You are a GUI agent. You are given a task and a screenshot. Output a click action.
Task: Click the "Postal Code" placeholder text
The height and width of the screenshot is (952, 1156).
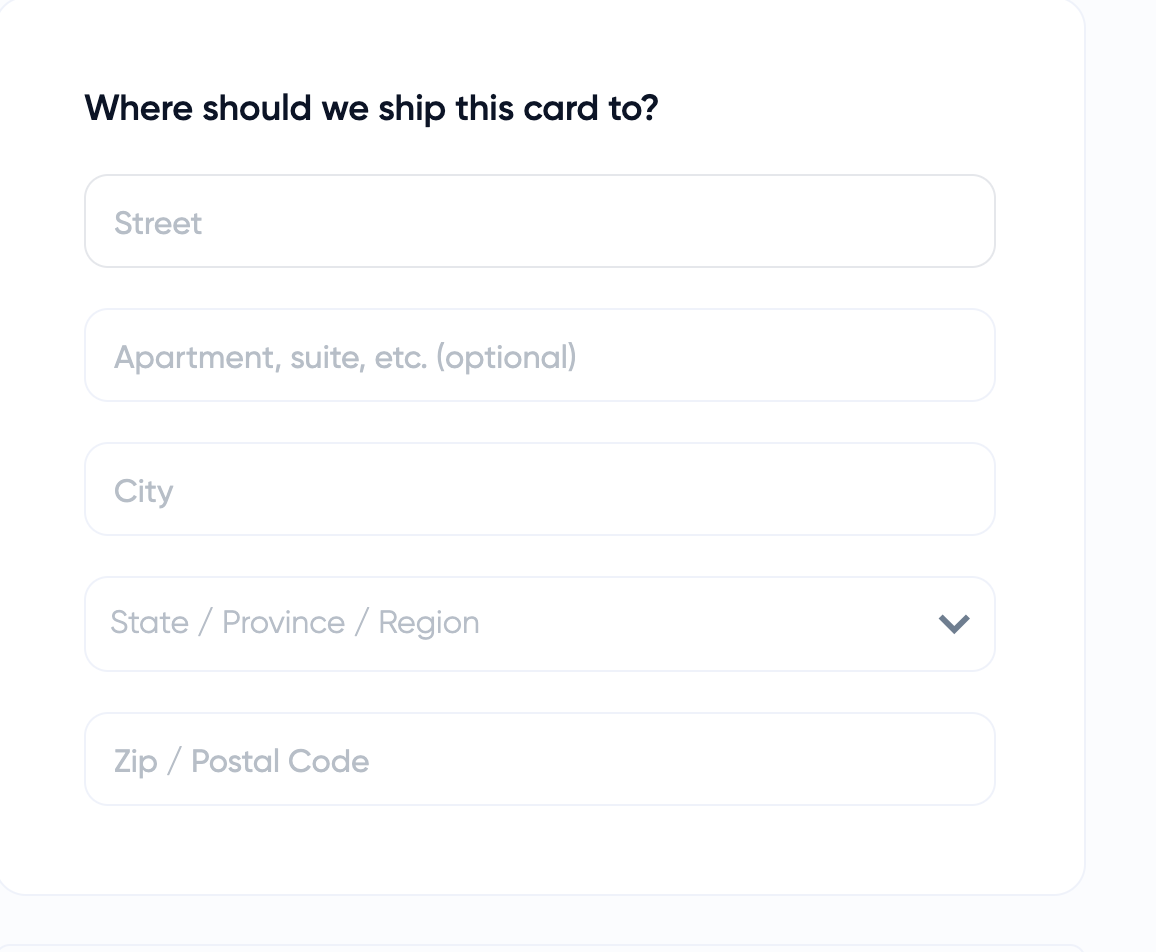[280, 761]
